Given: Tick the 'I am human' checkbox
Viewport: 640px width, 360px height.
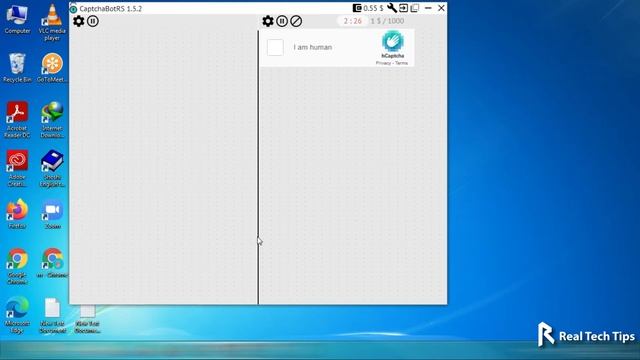Looking at the screenshot, I should point(276,47).
